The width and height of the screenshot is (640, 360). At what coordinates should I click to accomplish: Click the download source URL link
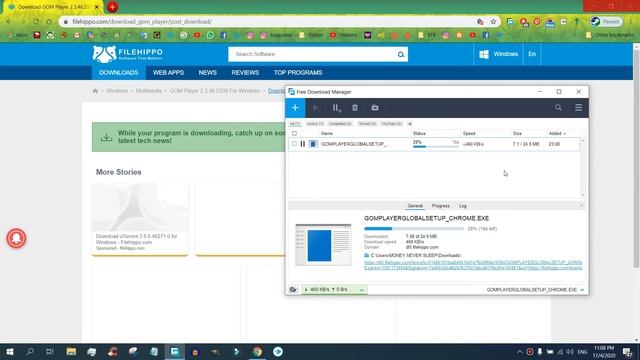473,265
